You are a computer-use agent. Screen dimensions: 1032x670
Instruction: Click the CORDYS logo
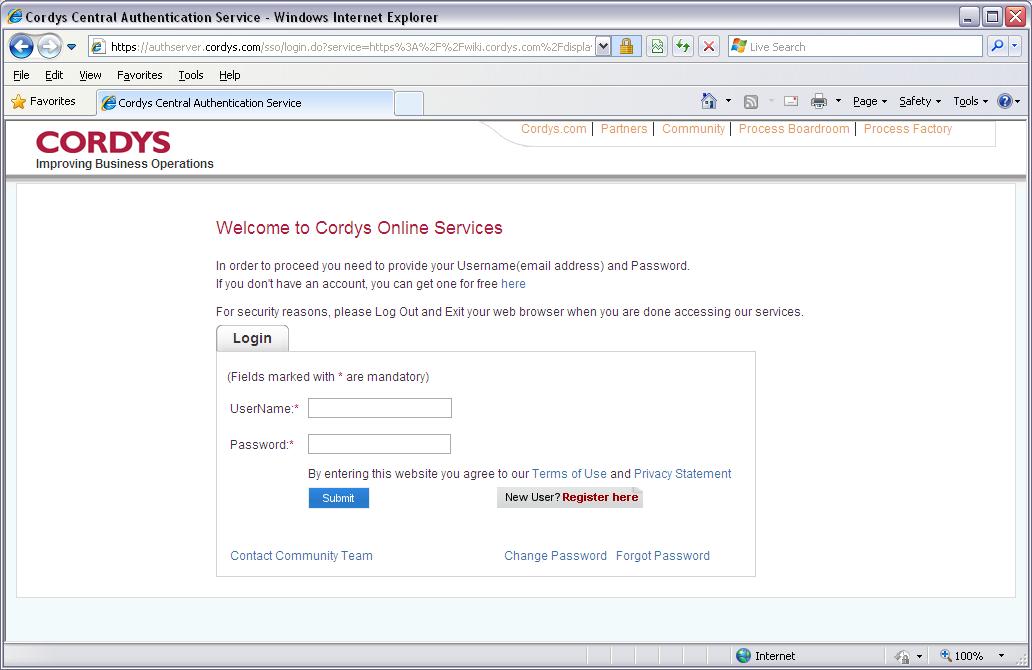(x=103, y=142)
